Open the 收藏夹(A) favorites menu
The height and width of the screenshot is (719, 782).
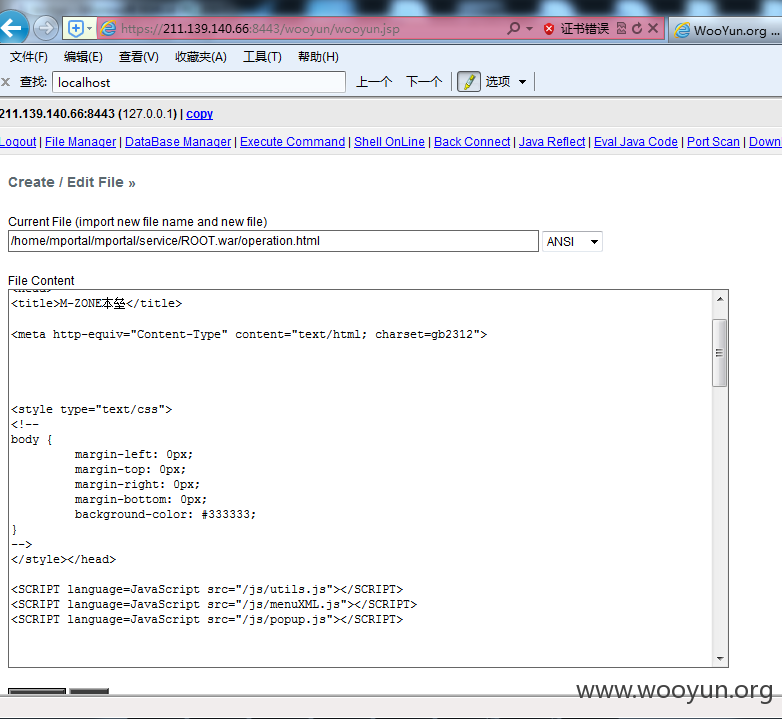(x=200, y=57)
